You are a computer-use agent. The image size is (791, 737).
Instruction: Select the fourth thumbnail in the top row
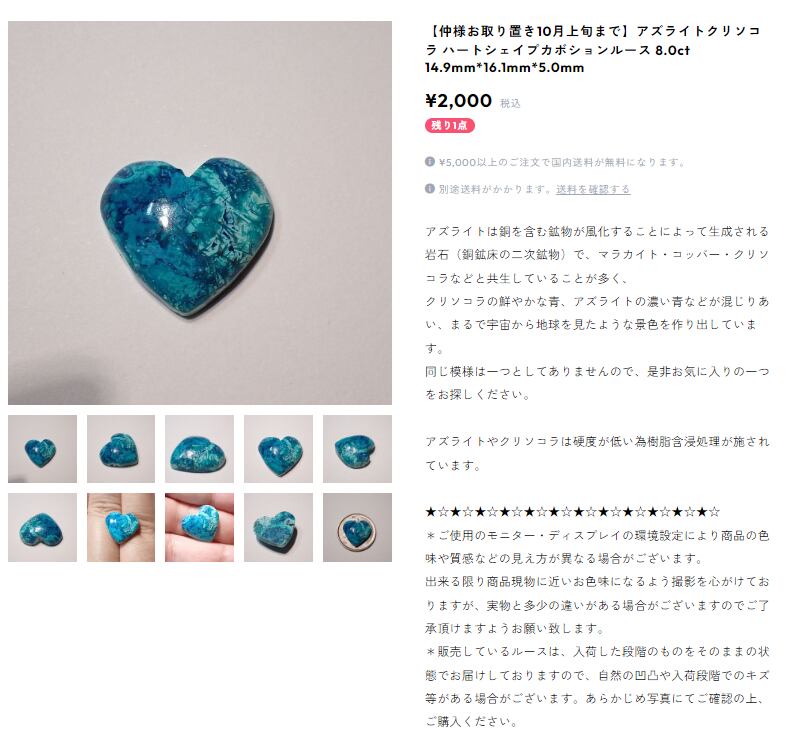[278, 449]
